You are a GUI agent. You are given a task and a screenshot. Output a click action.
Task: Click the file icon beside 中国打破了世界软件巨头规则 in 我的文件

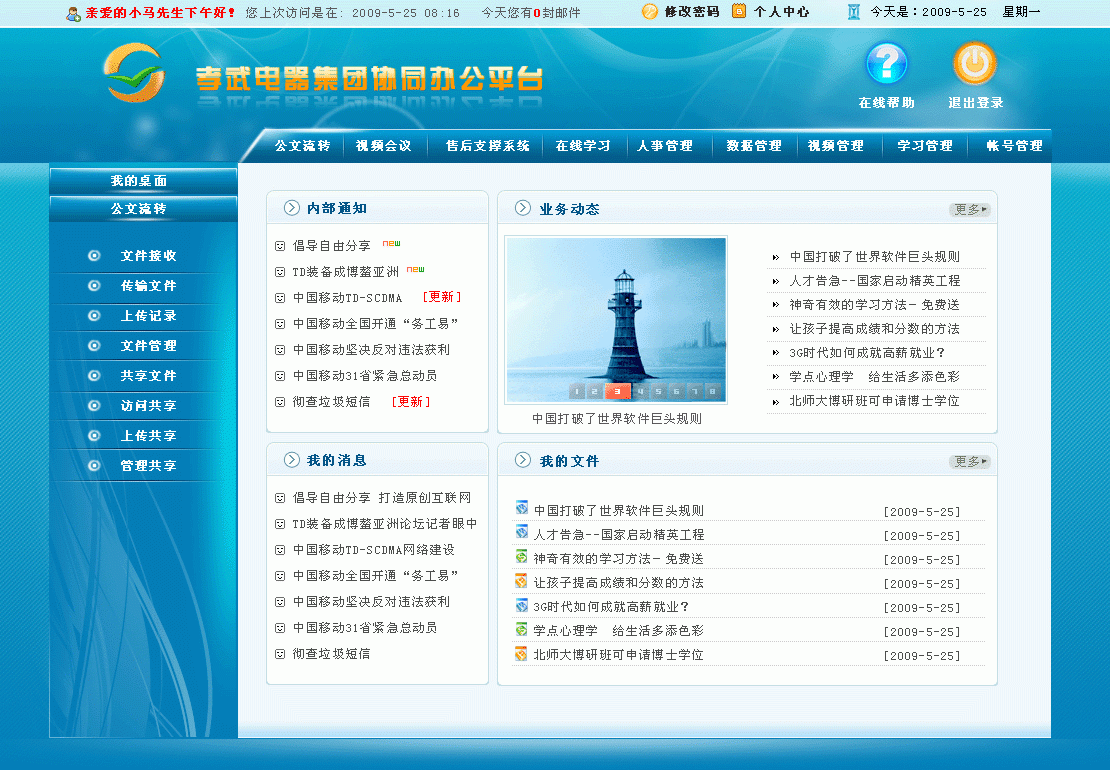coord(522,507)
